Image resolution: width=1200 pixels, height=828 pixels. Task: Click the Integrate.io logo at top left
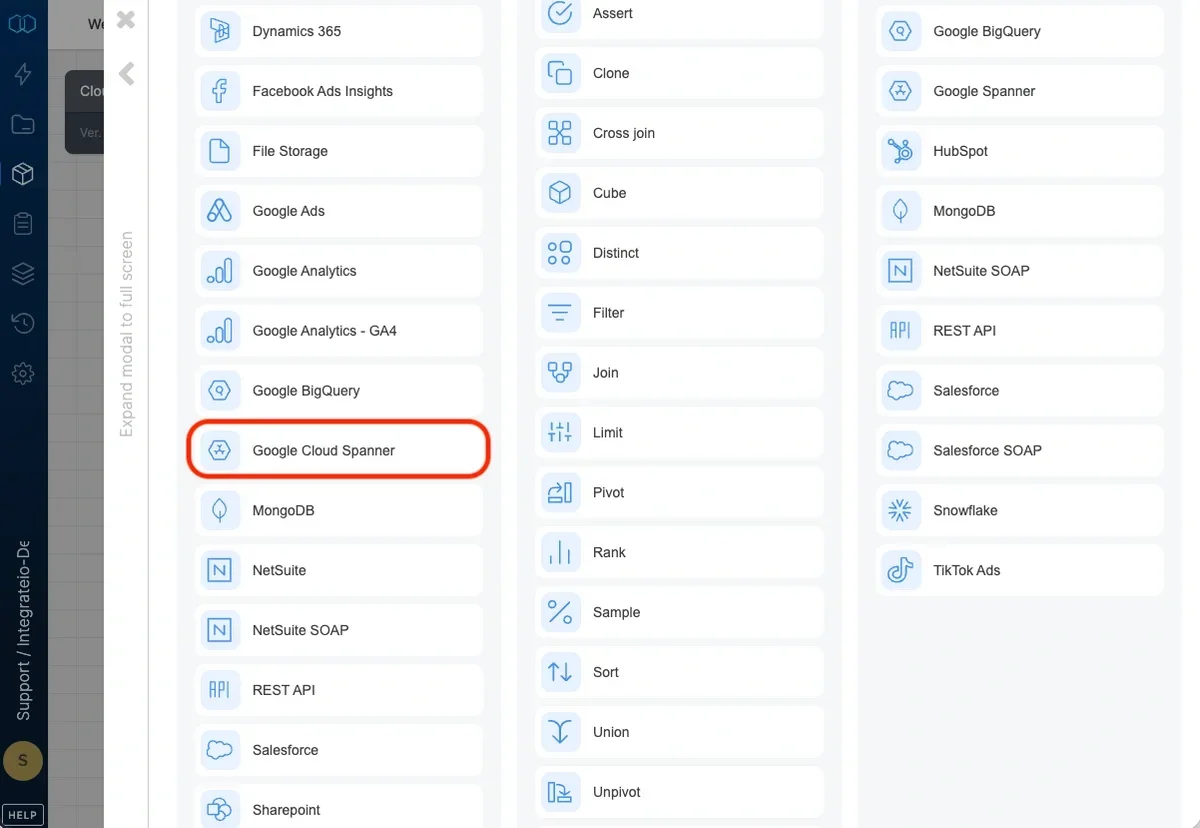pos(22,23)
